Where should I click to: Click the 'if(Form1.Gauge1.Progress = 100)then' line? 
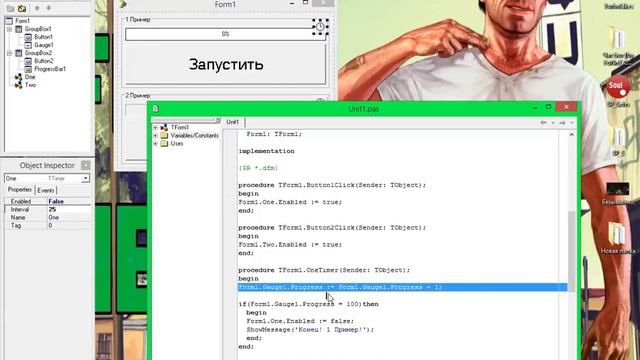tap(309, 304)
